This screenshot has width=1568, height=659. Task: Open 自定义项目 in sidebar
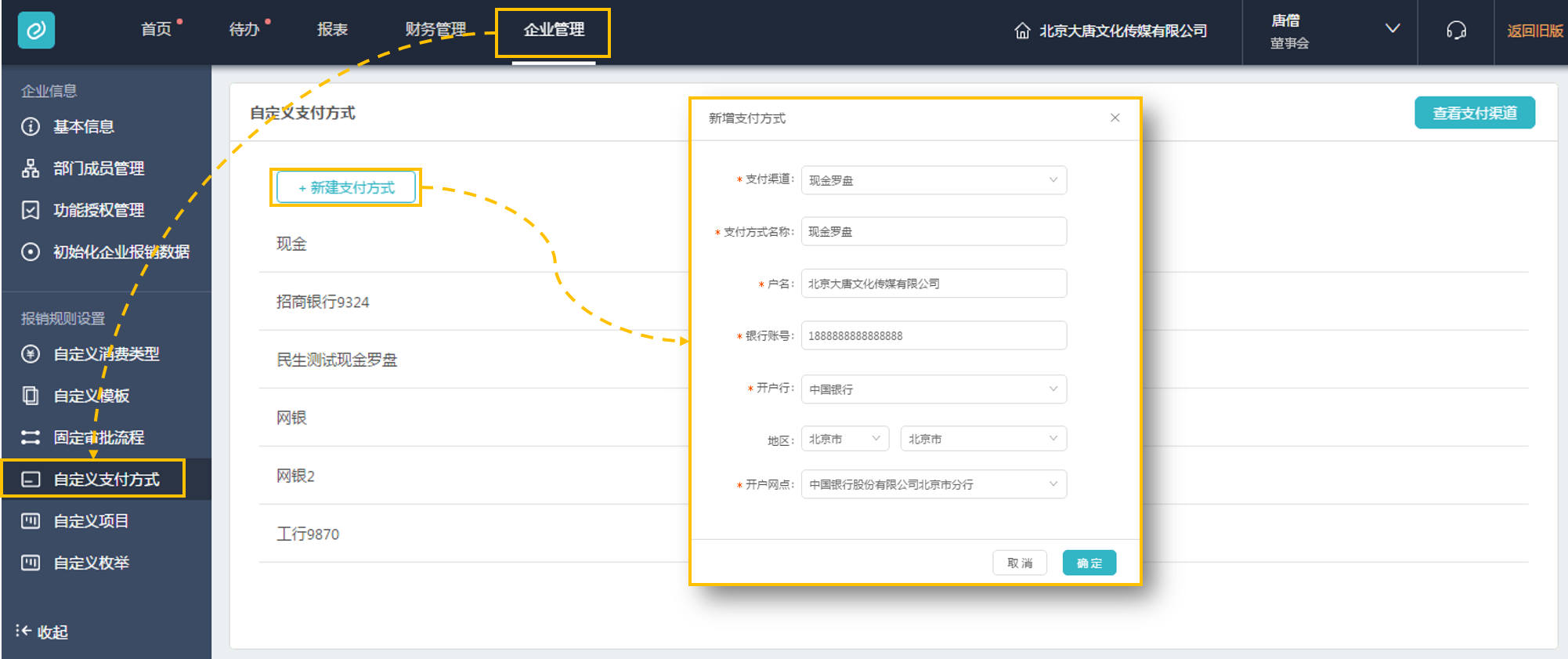[x=92, y=521]
